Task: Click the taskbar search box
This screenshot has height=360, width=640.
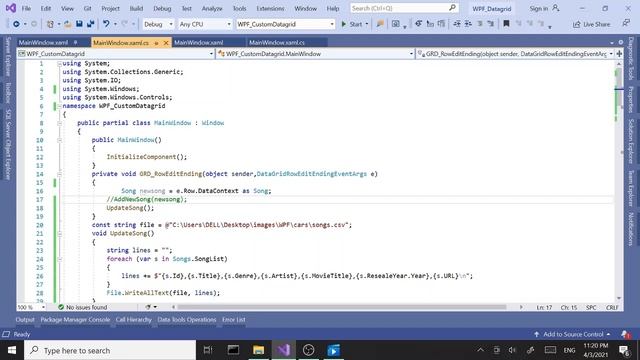Action: (110, 350)
